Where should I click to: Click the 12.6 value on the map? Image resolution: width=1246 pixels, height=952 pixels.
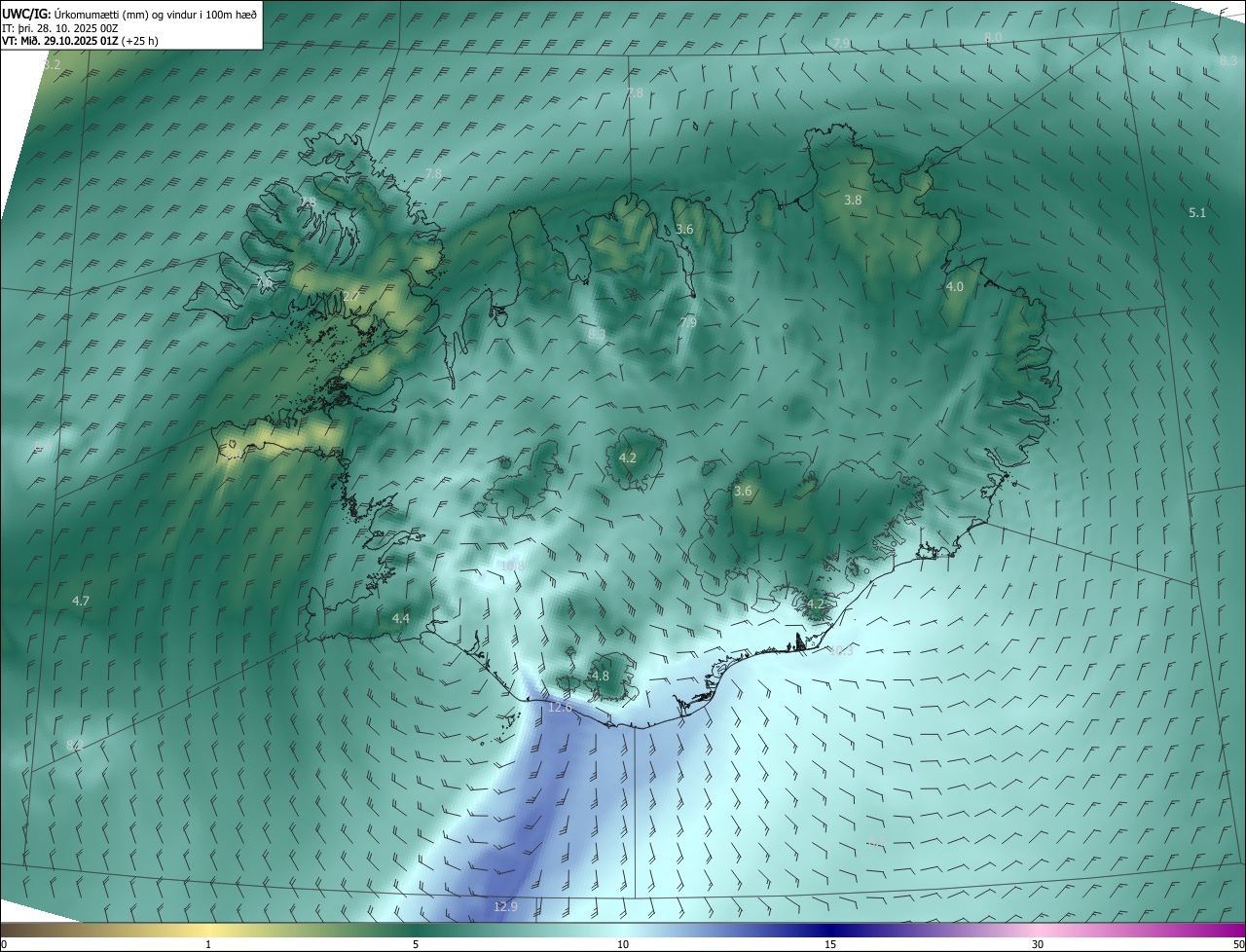click(x=560, y=708)
